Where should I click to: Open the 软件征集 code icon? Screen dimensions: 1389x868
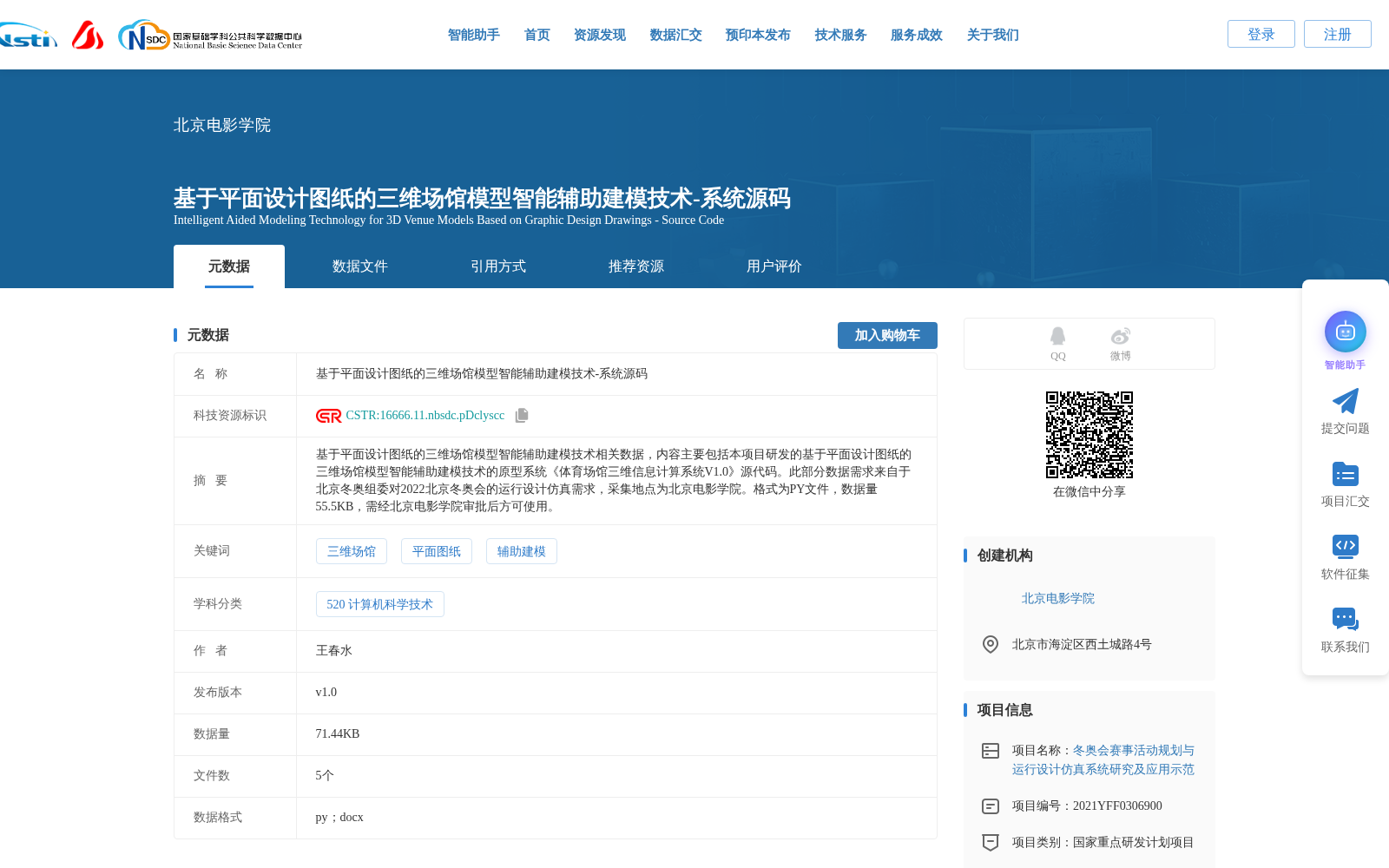[1346, 546]
